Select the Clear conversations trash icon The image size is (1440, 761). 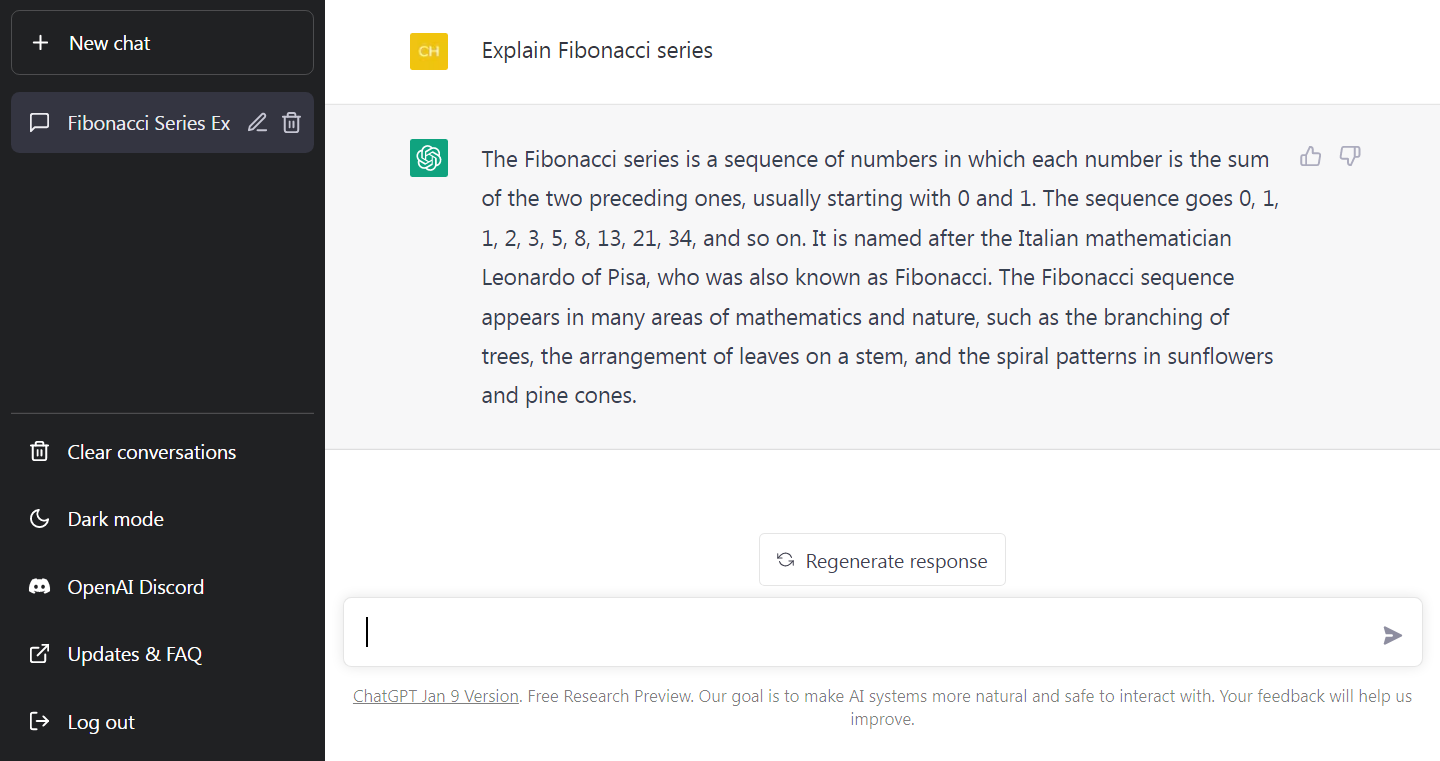coord(39,451)
